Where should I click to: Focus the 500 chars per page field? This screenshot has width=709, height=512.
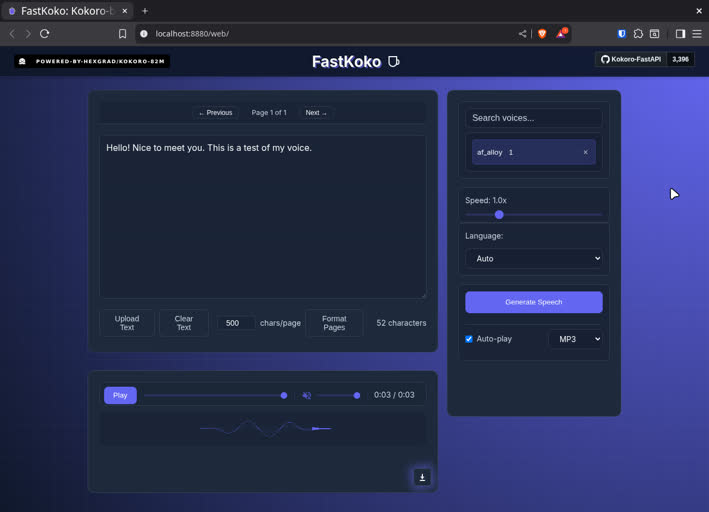tap(235, 323)
